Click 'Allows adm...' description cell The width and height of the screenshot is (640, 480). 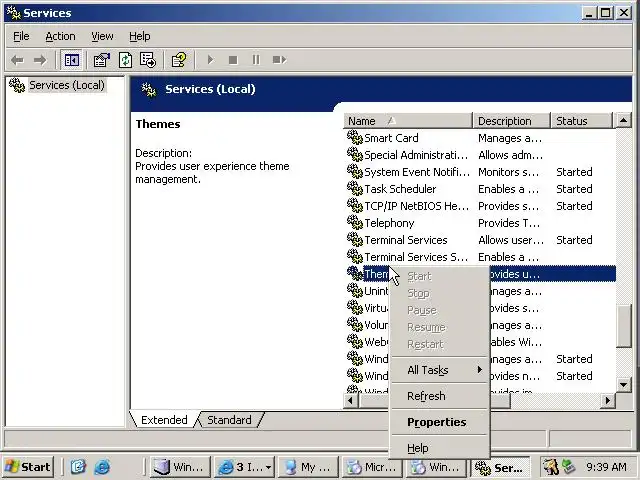(510, 155)
